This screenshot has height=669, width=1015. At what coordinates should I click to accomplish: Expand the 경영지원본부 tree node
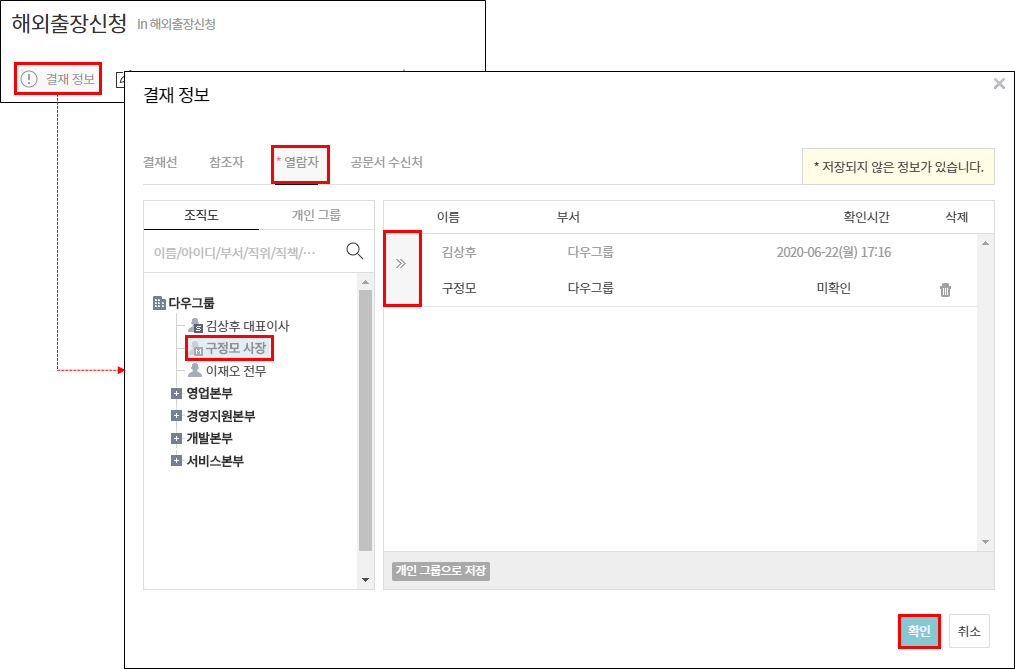pyautogui.click(x=176, y=416)
